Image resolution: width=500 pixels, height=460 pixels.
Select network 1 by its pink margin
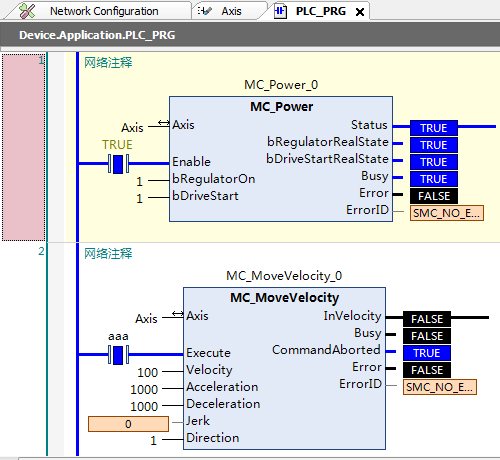point(23,147)
